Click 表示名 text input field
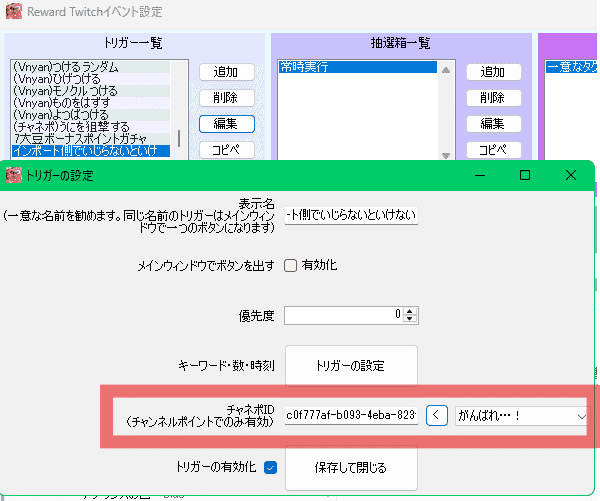 (x=351, y=215)
